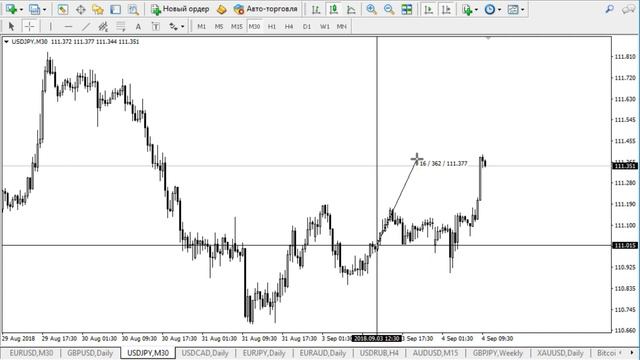This screenshot has height=360, width=640.
Task: Select the Fibonacci retracement tool
Action: pyautogui.click(x=121, y=27)
